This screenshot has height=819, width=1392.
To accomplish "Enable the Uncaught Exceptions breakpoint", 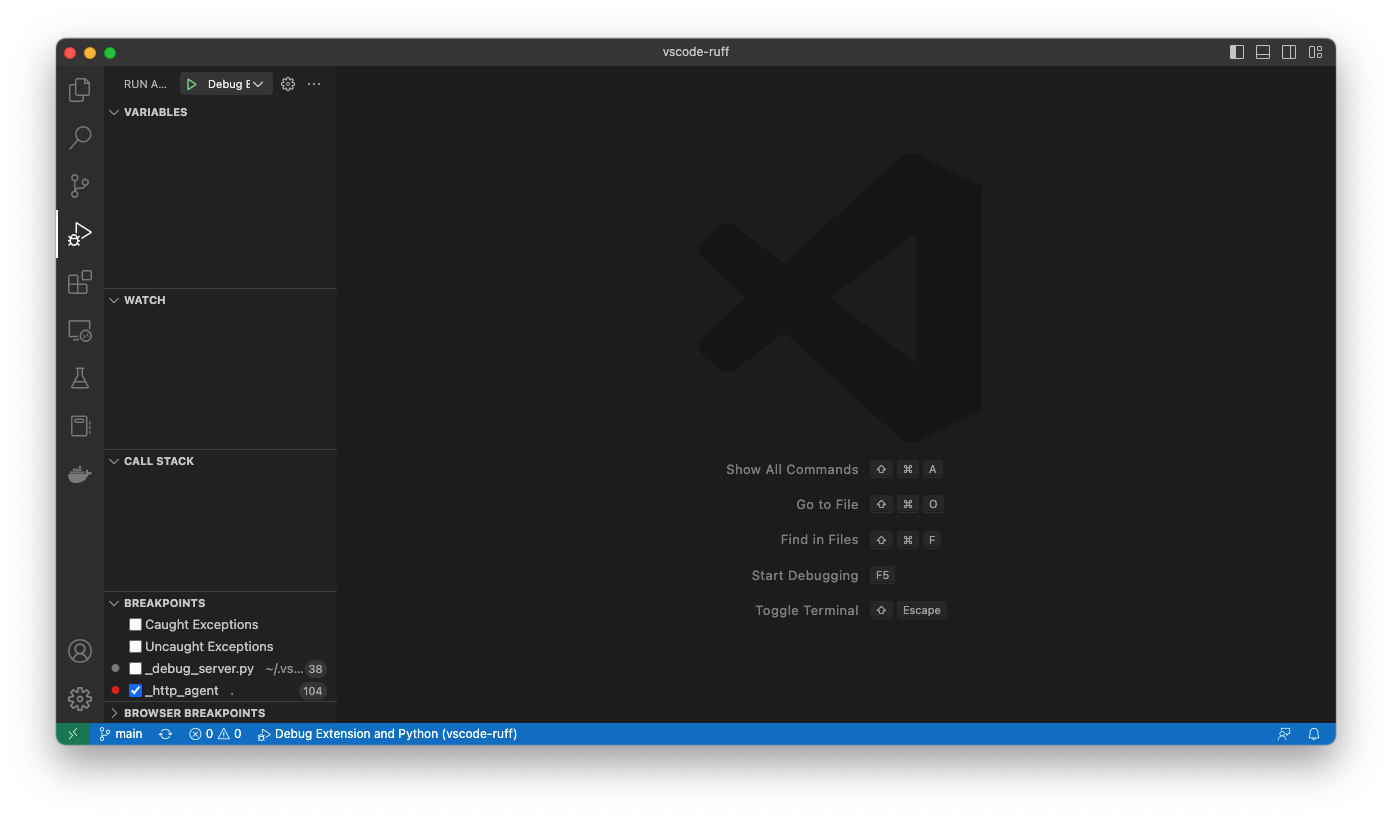I will [x=135, y=646].
